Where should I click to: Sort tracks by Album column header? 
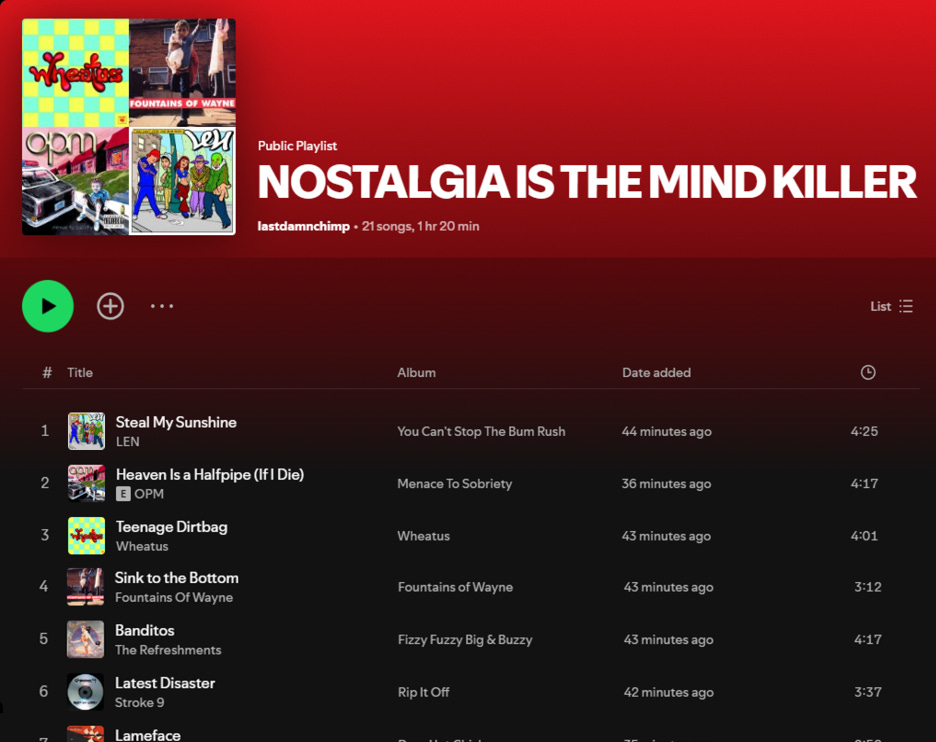point(417,372)
